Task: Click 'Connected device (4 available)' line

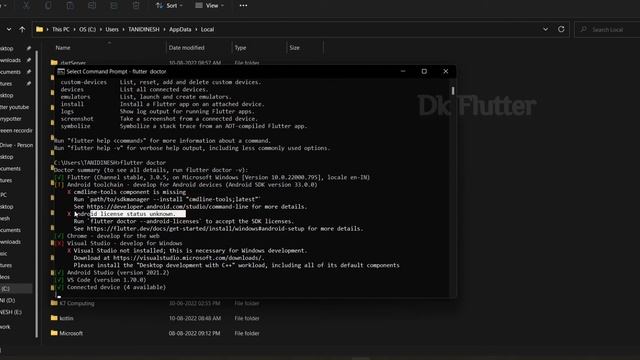Action: pyautogui.click(x=116, y=287)
